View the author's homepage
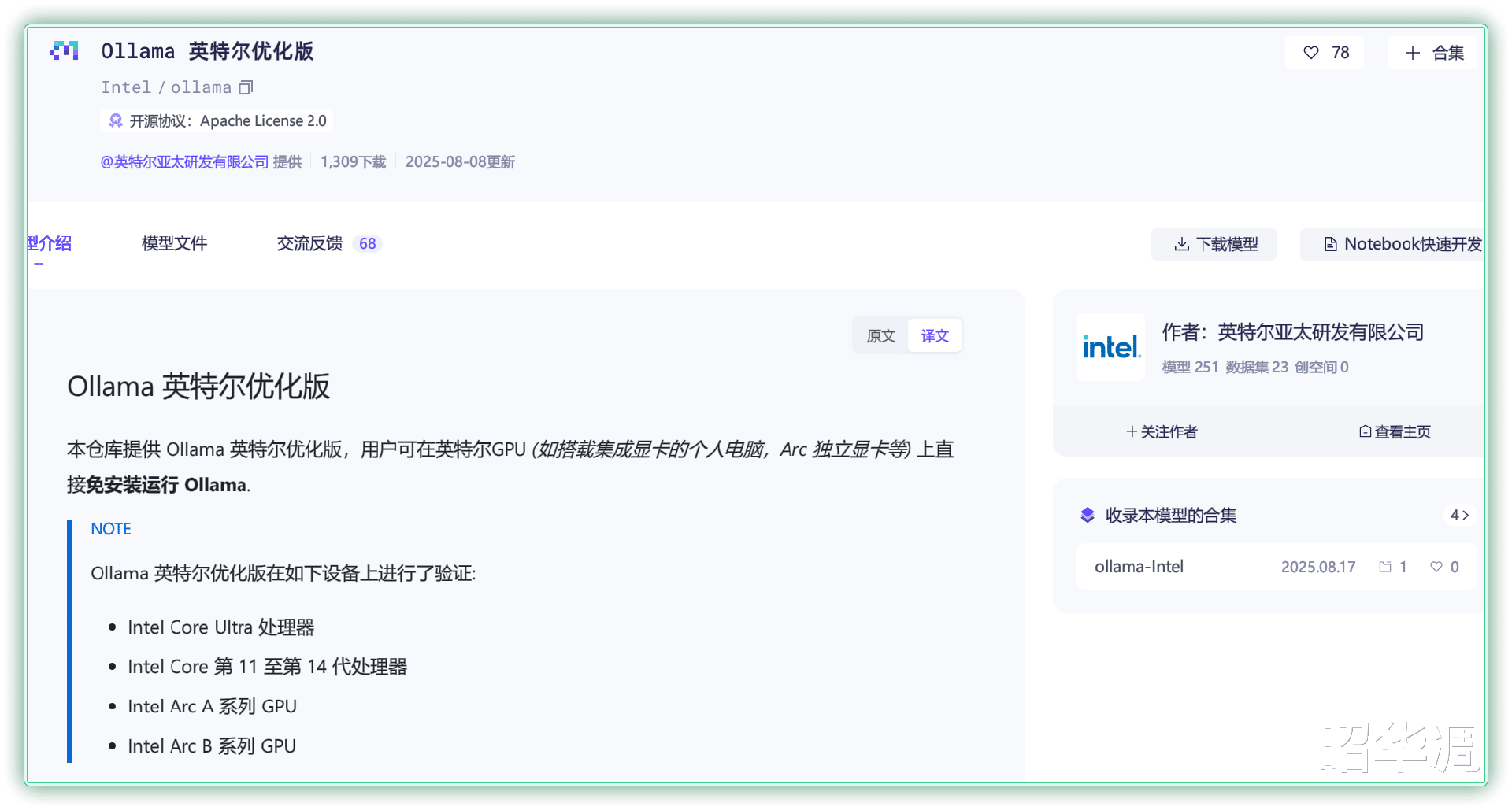Image resolution: width=1512 pixels, height=810 pixels. click(1395, 431)
